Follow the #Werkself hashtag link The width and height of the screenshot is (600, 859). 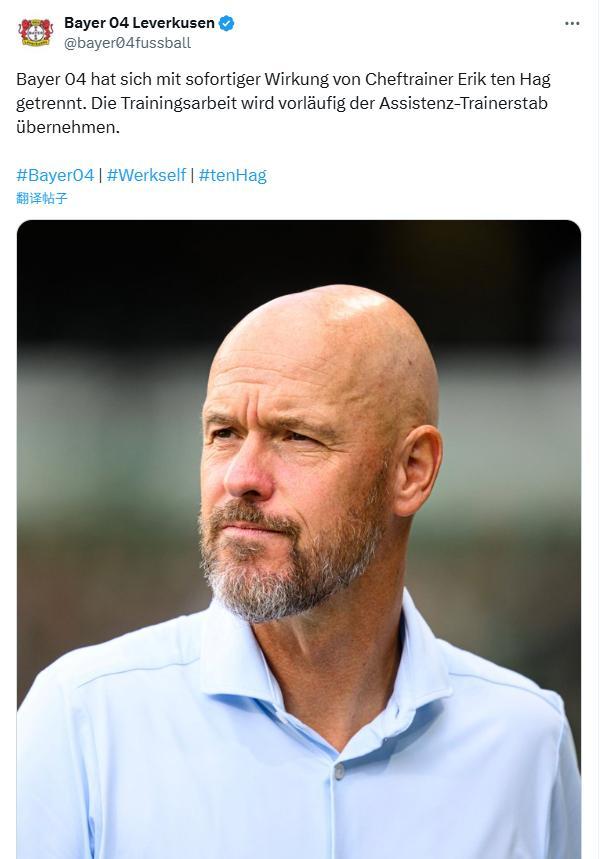click(x=146, y=175)
